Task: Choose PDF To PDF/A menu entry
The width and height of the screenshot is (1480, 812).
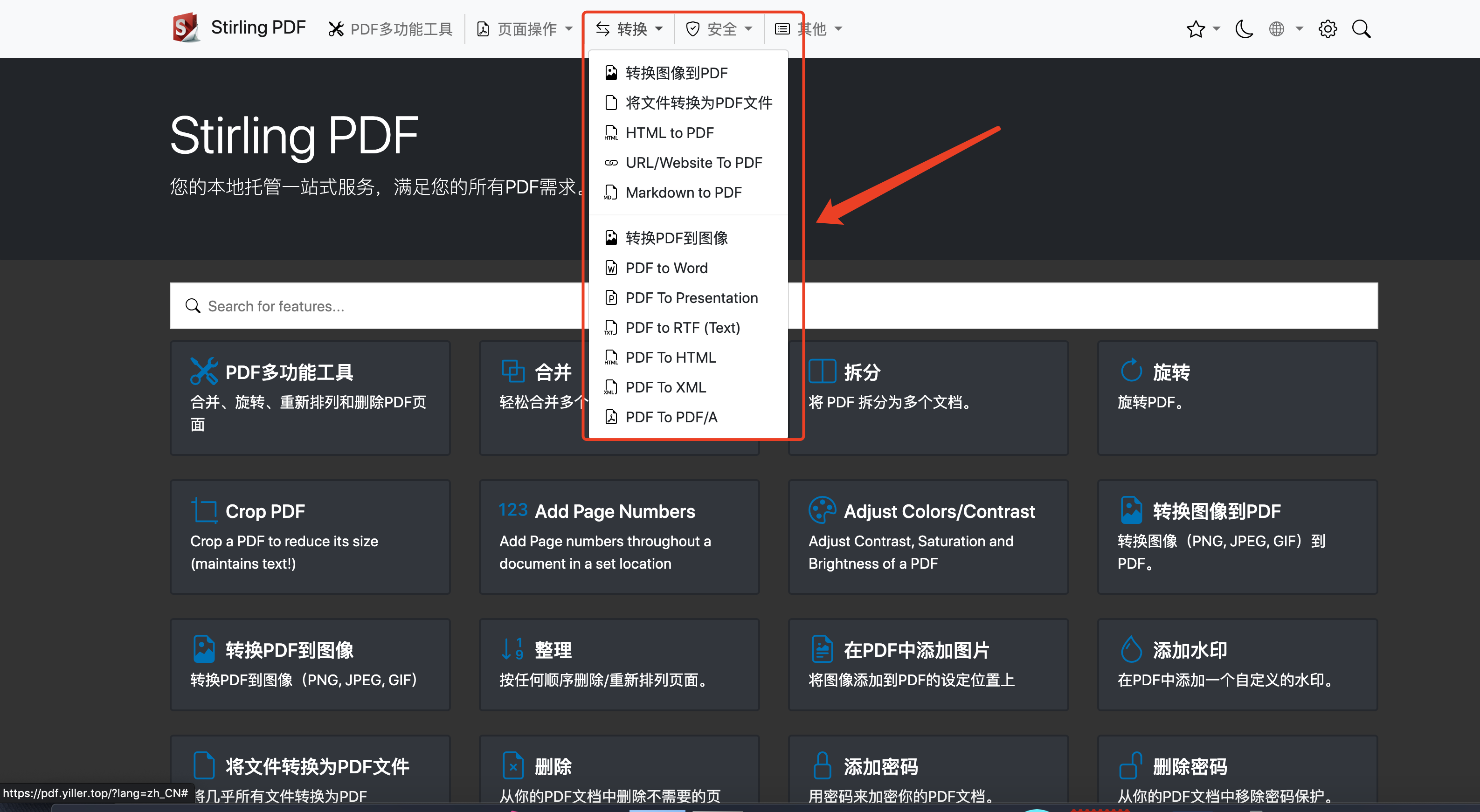Action: click(x=688, y=417)
